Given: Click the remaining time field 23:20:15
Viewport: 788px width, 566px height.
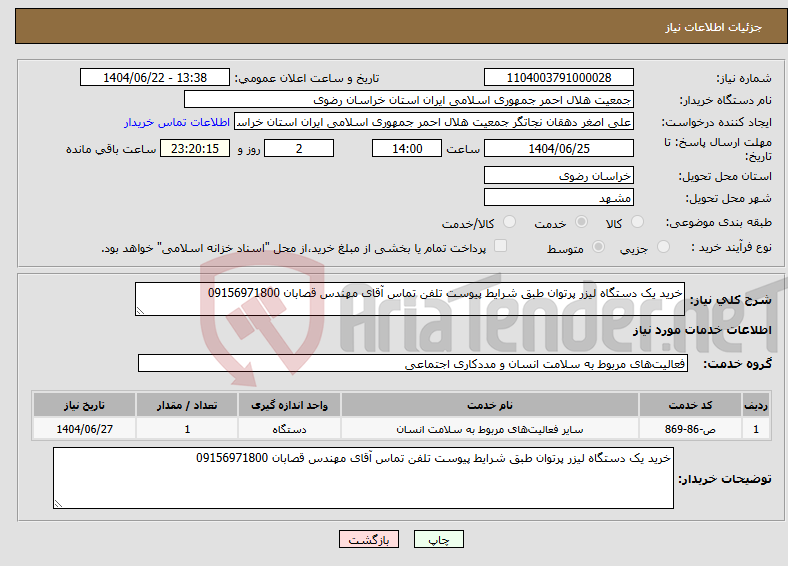Looking at the screenshot, I should click(195, 148).
